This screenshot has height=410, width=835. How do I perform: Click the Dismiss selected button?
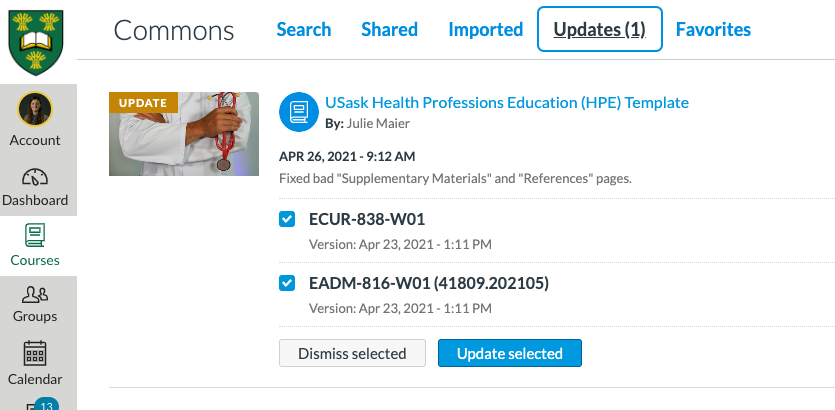(353, 353)
